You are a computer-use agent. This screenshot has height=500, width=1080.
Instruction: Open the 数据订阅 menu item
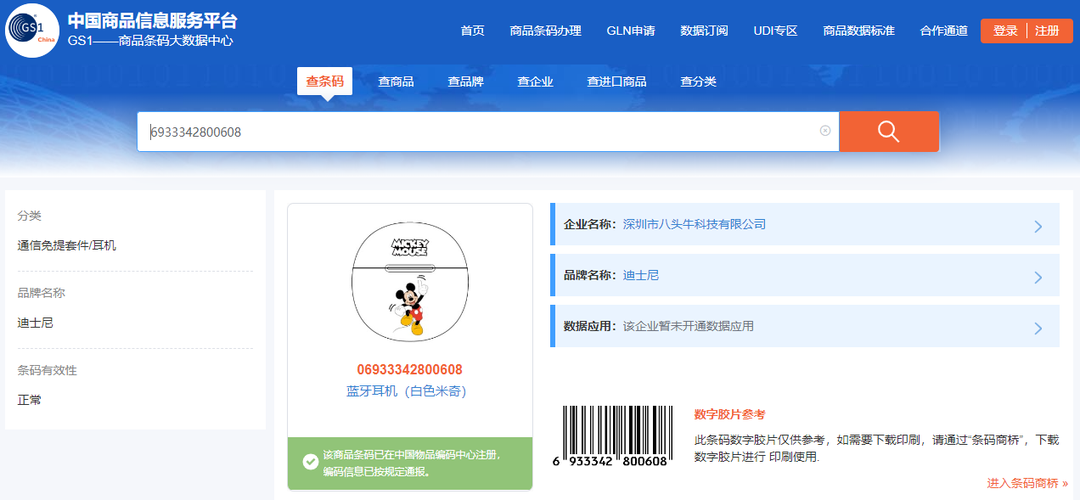704,31
